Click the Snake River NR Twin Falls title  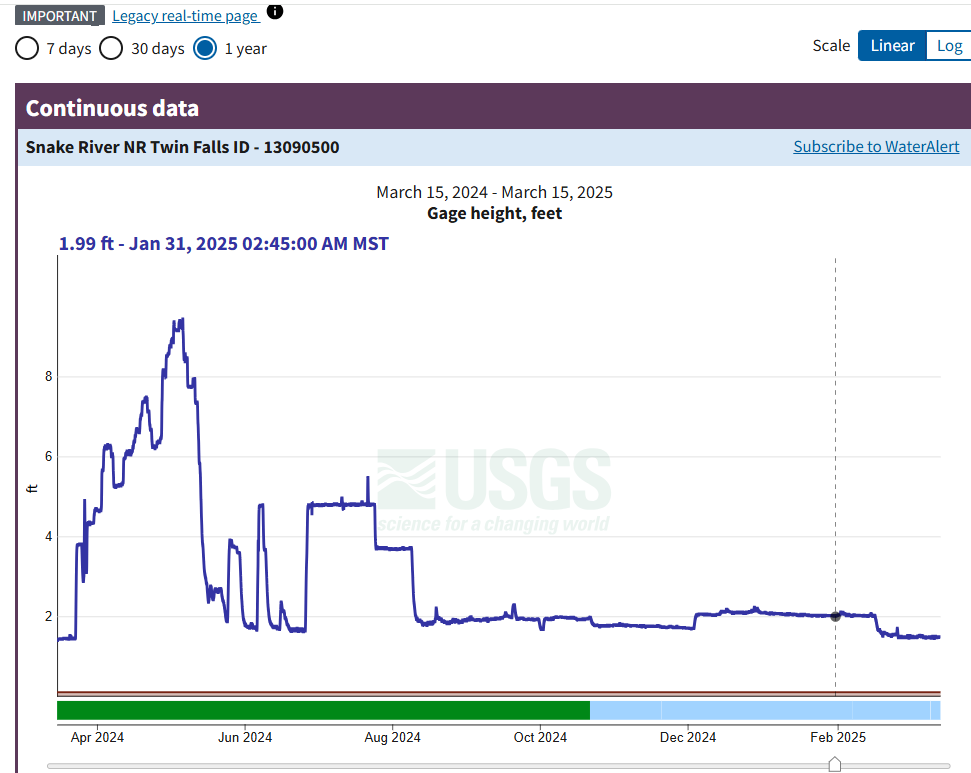[182, 147]
